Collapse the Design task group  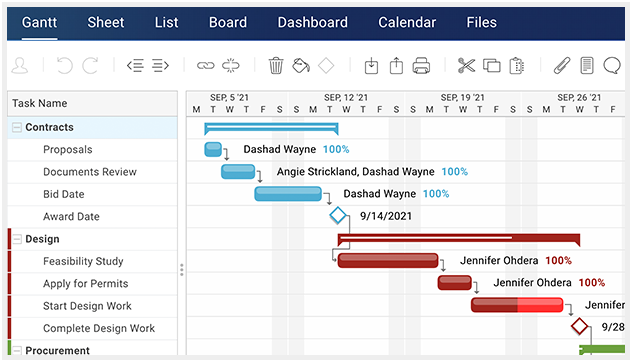(x=17, y=239)
